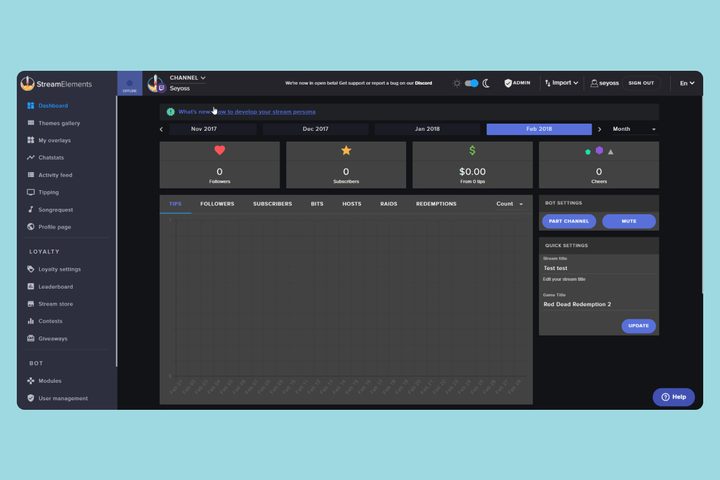Screen dimensions: 720x480
Task: Click the SIGN OUT button
Action: (x=641, y=83)
